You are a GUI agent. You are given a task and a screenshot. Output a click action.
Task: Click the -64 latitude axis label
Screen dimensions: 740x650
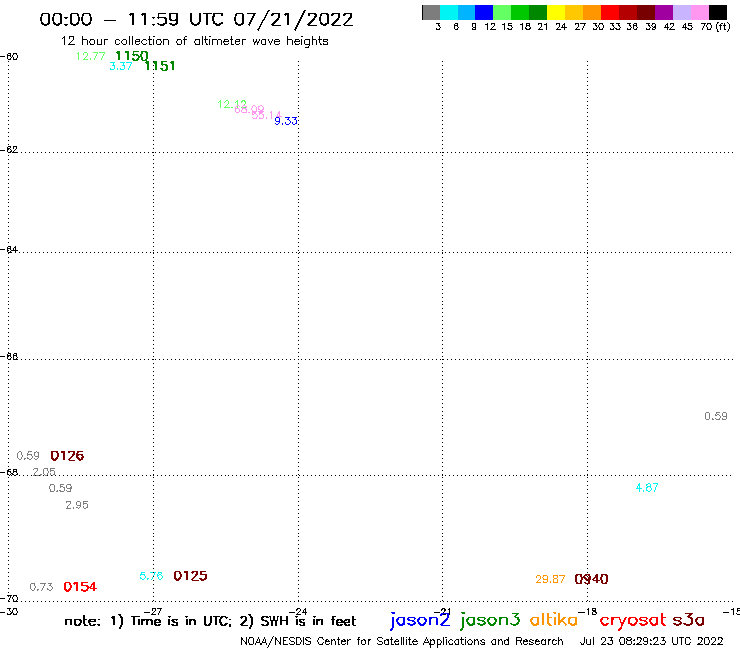click(x=9, y=249)
